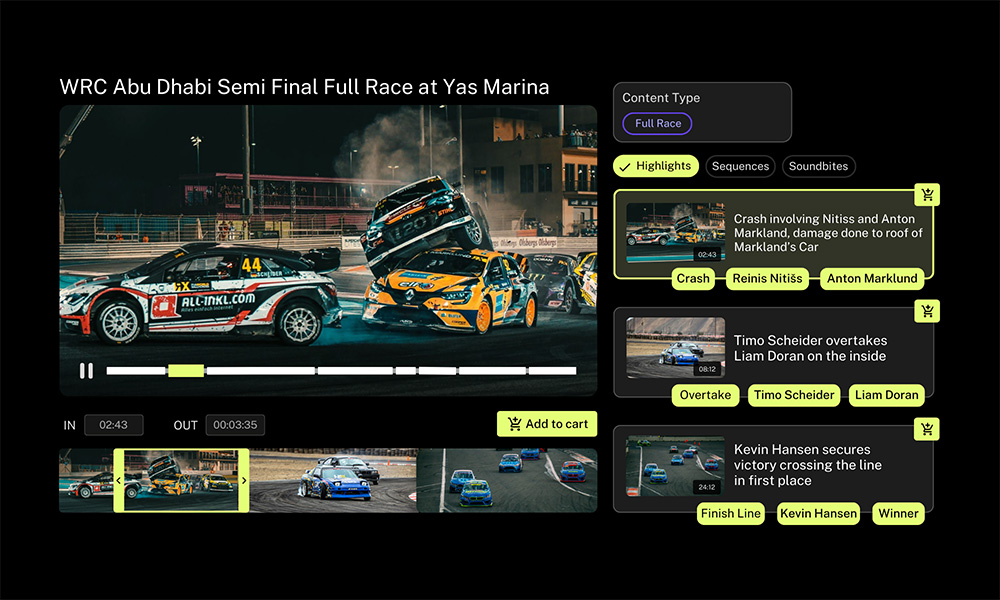Toggle the Highlights filter chip
This screenshot has height=600, width=1000.
(x=655, y=166)
